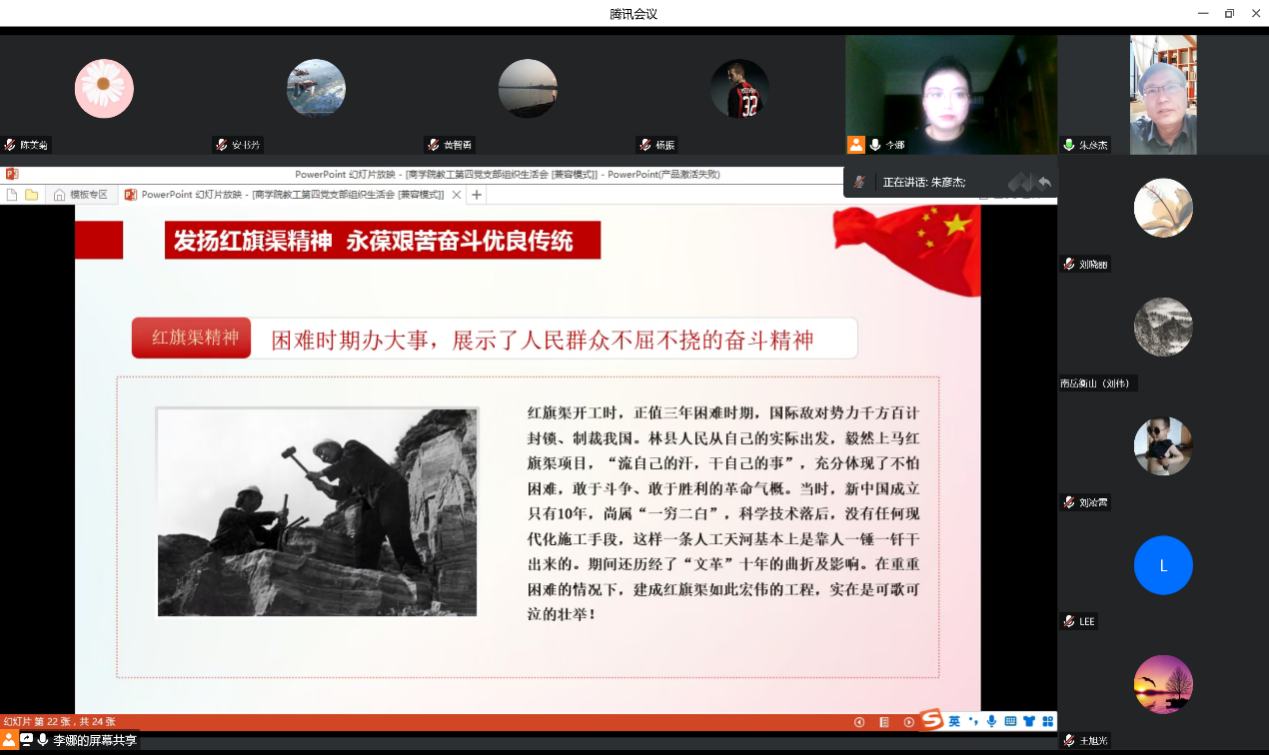Toggle Sogou punctuation mode
Image resolution: width=1269 pixels, height=755 pixels.
pyautogui.click(x=973, y=722)
